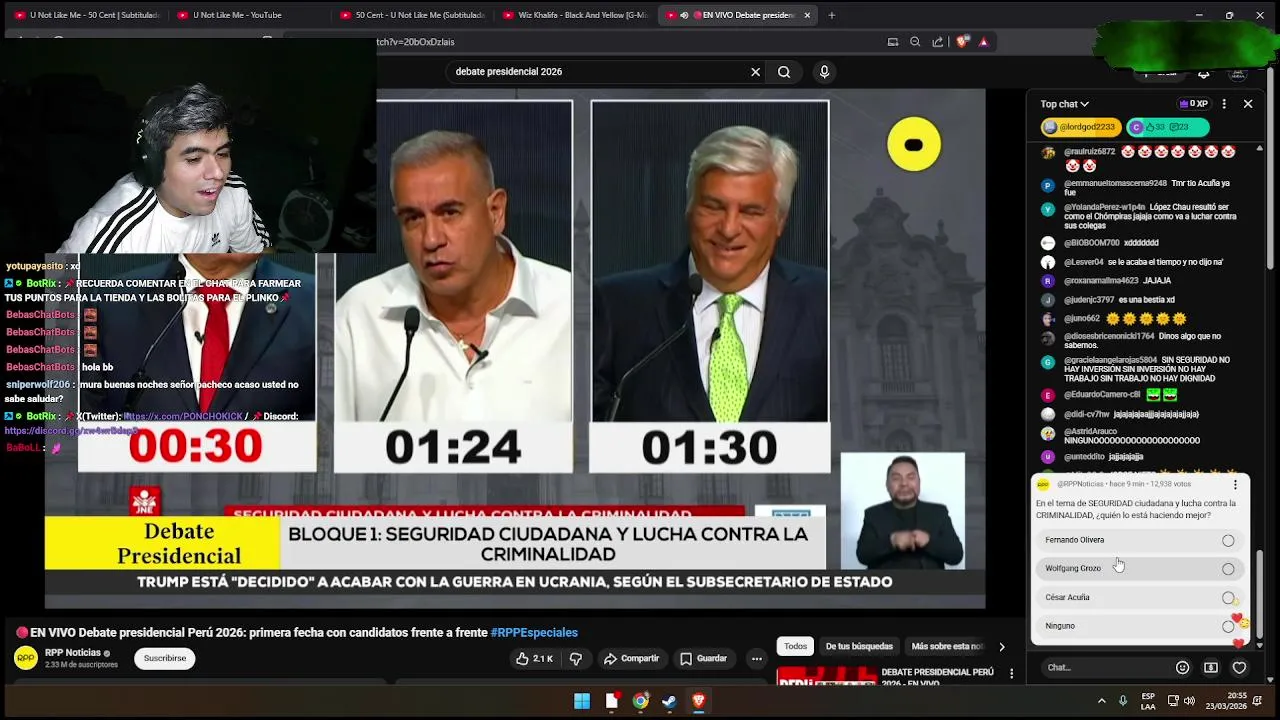Image resolution: width=1280 pixels, height=720 pixels.
Task: Open the white notes app in taskbar
Action: [x=611, y=701]
